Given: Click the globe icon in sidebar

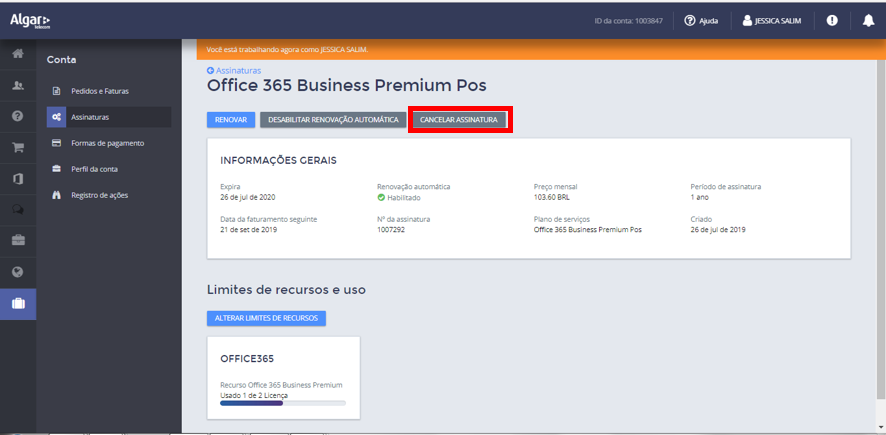Looking at the screenshot, I should [x=18, y=271].
